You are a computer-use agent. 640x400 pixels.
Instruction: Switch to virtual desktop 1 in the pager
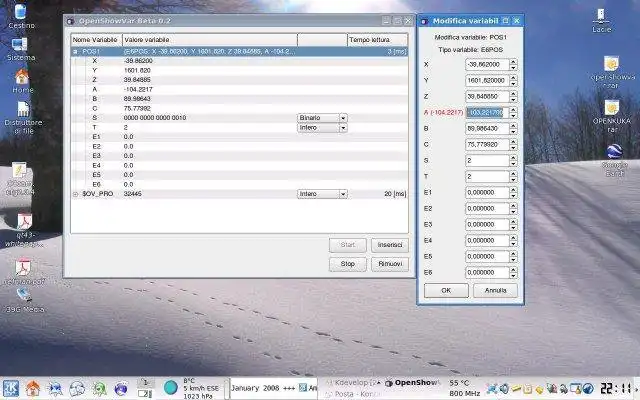point(145,383)
